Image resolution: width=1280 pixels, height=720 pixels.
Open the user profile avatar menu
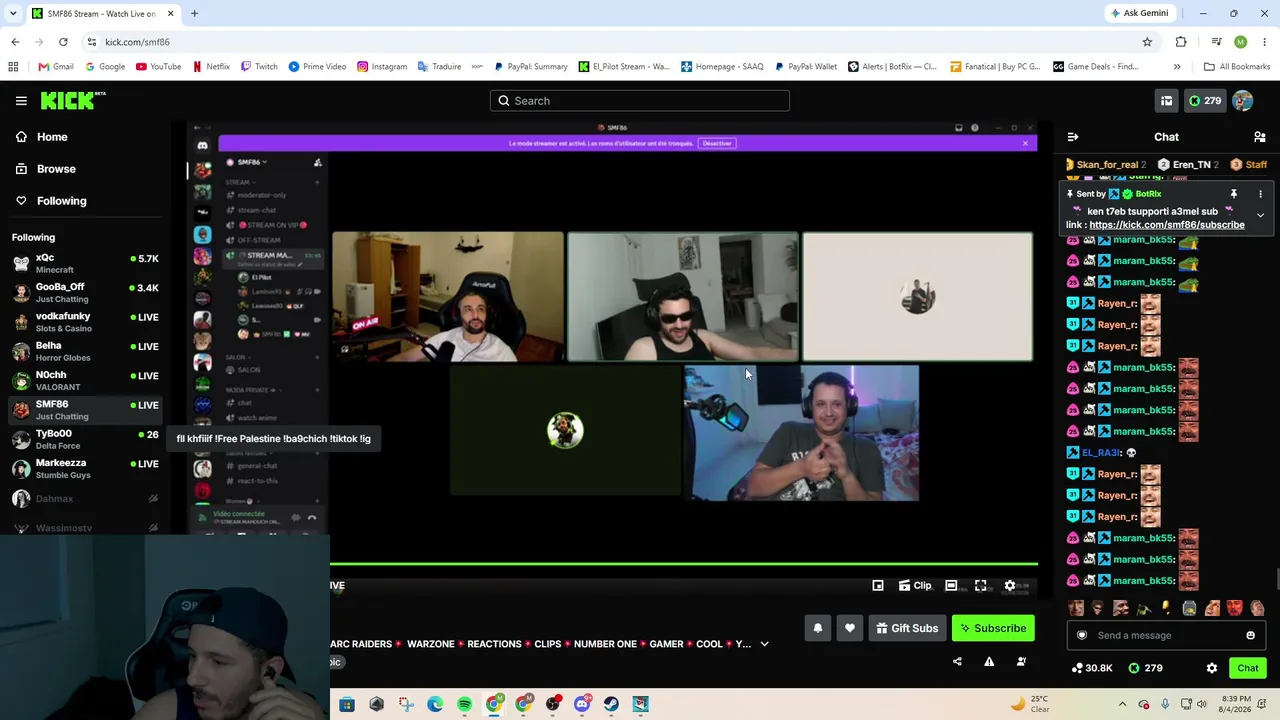(x=1243, y=101)
